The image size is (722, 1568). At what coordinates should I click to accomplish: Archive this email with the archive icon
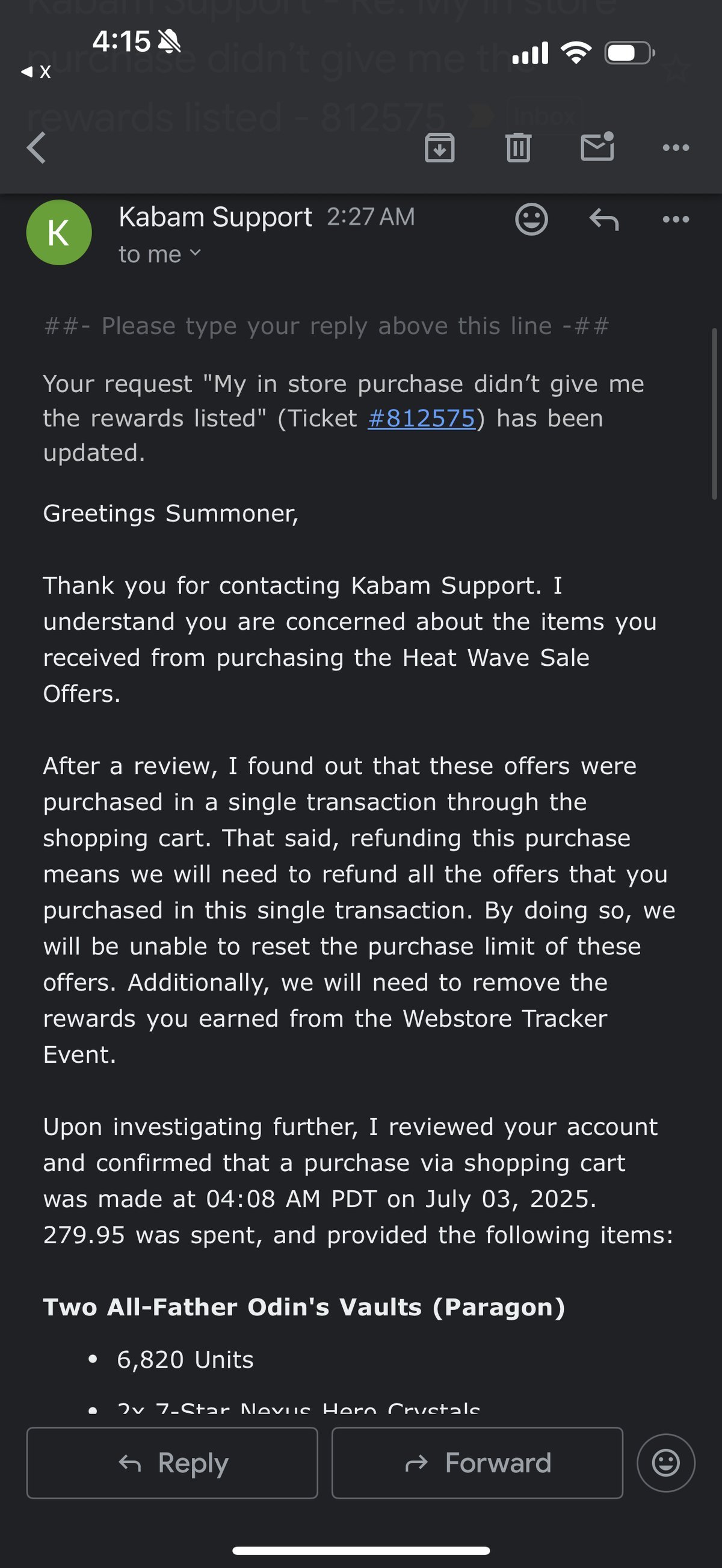(x=440, y=147)
